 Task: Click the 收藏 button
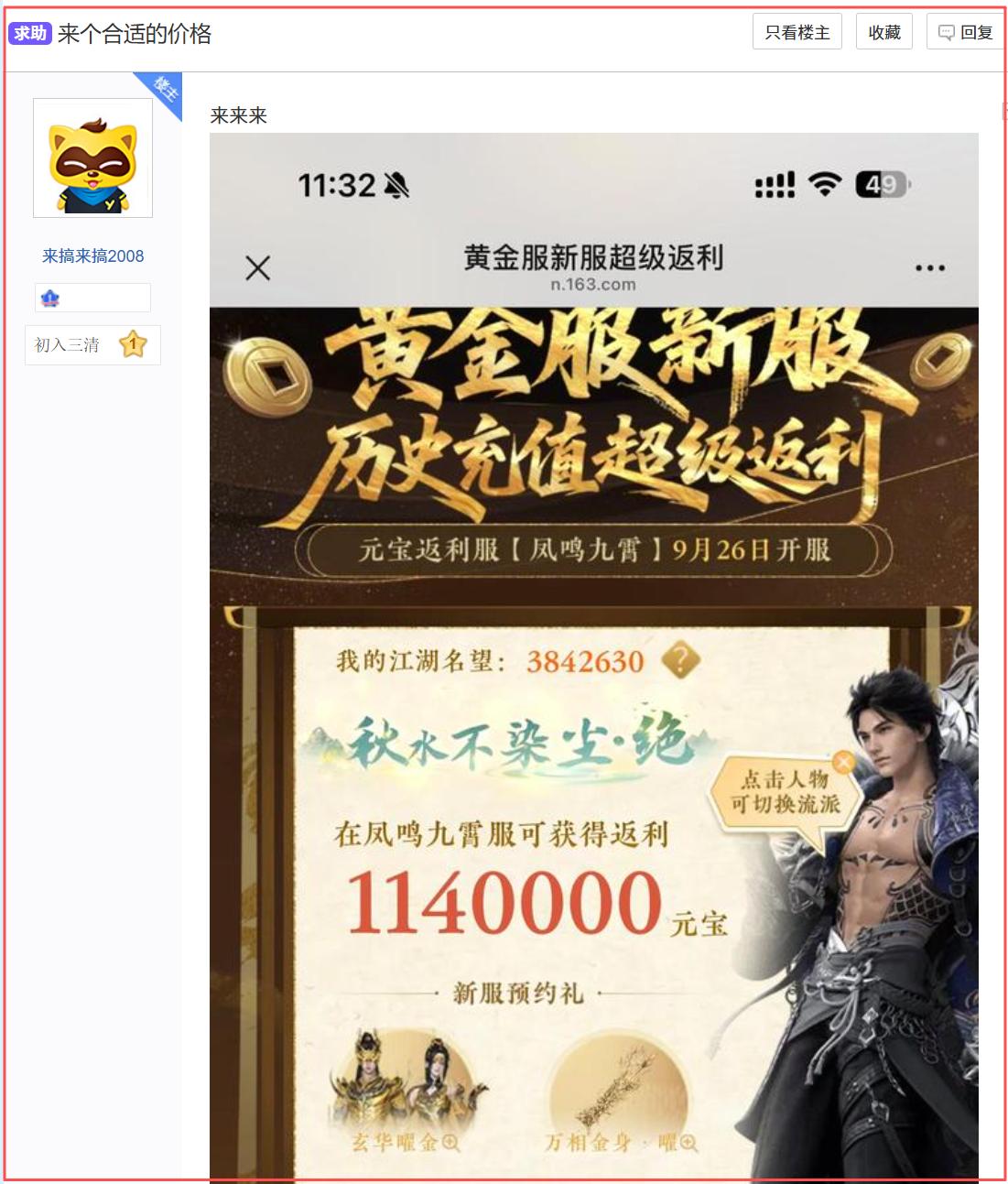point(883,32)
